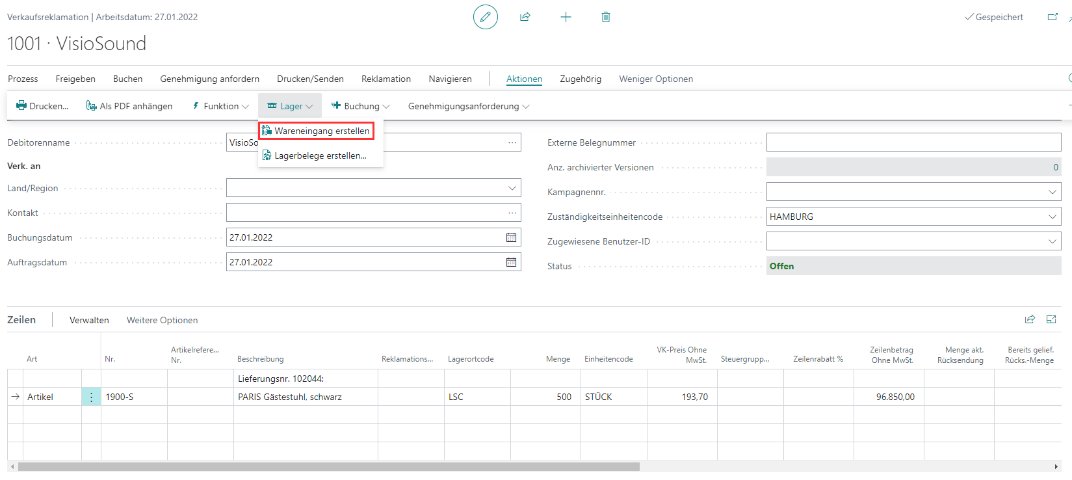Click Als PDF anhängen button
Screen dimensions: 1072x480
pos(129,105)
